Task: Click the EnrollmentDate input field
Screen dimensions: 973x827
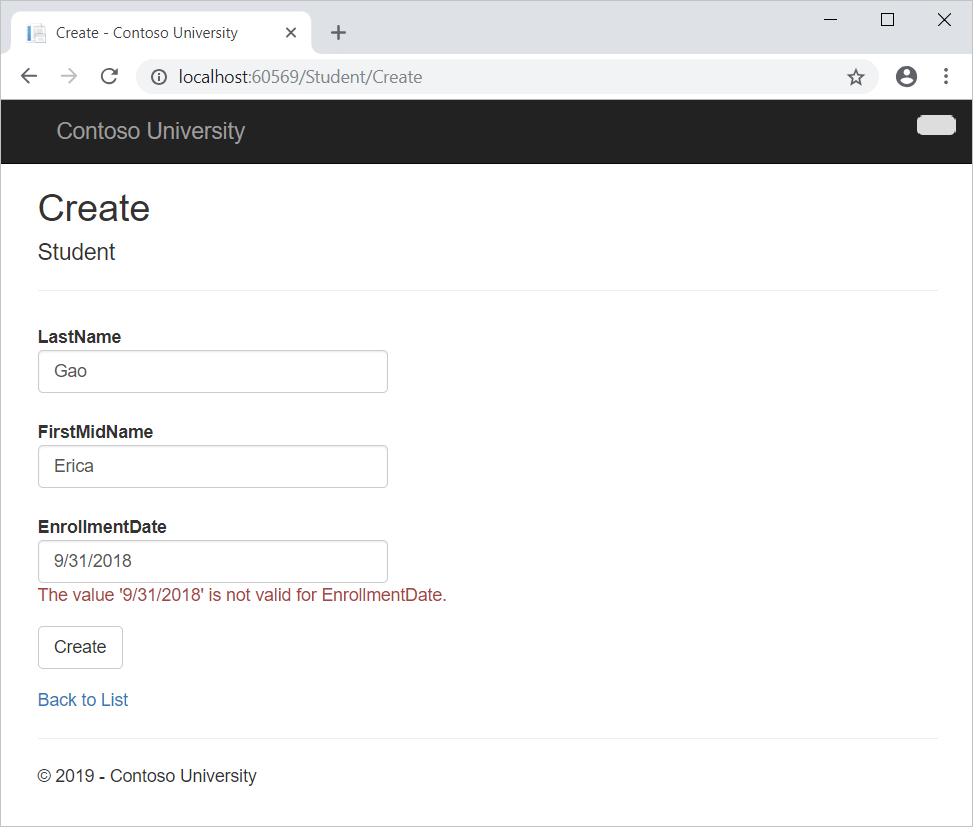Action: pyautogui.click(x=212, y=561)
